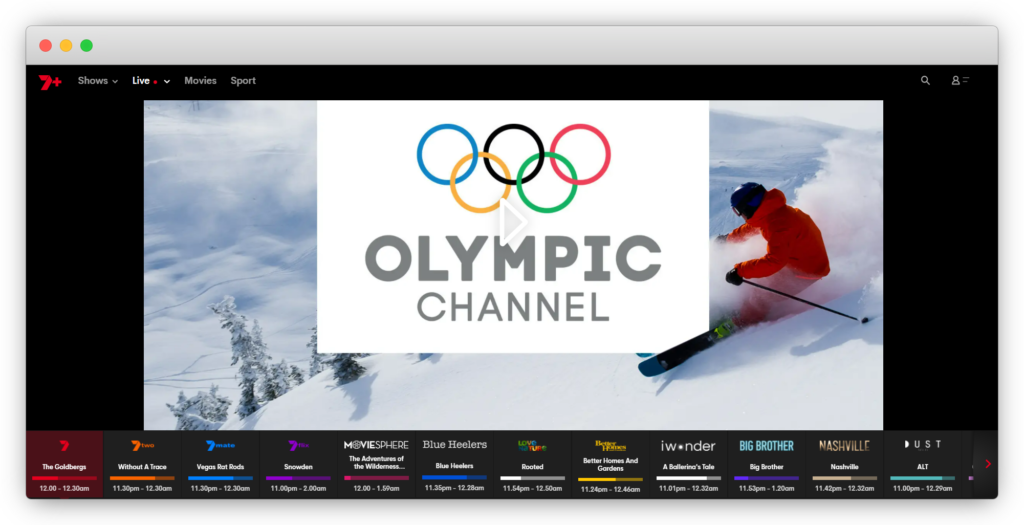Image resolution: width=1024 pixels, height=525 pixels.
Task: Click the 11.54pm - 12.50am time text
Action: 532,488
